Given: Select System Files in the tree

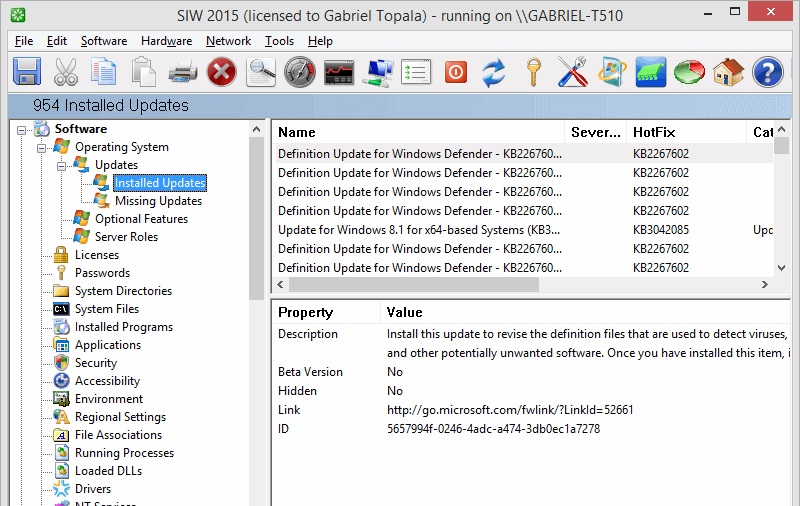Looking at the screenshot, I should [x=107, y=309].
